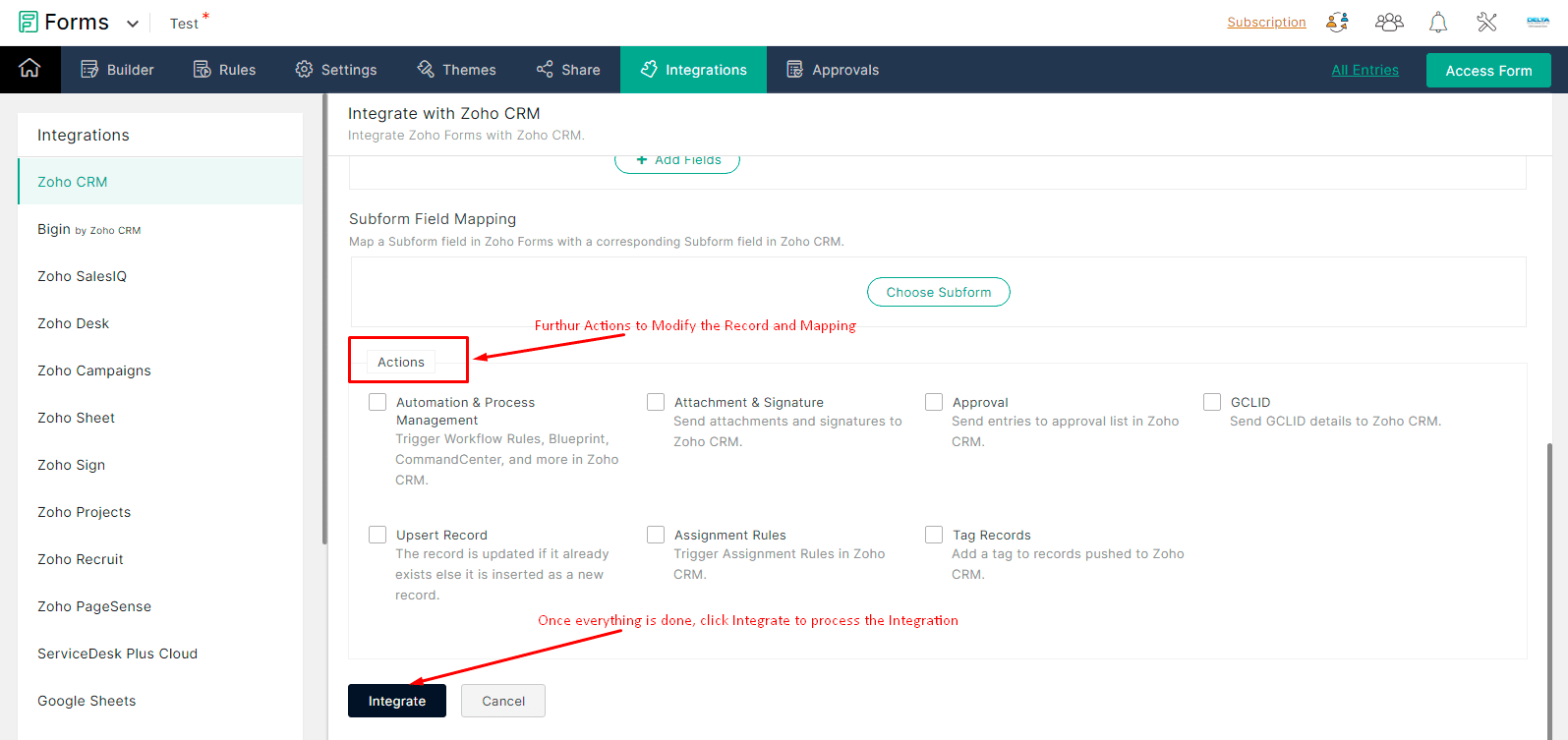Click the Integrate button

point(397,701)
